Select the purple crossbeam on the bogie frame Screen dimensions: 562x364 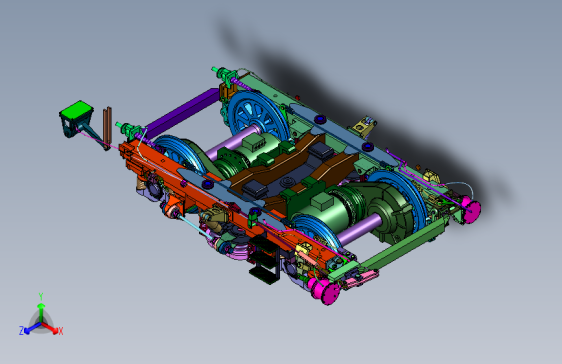click(183, 112)
